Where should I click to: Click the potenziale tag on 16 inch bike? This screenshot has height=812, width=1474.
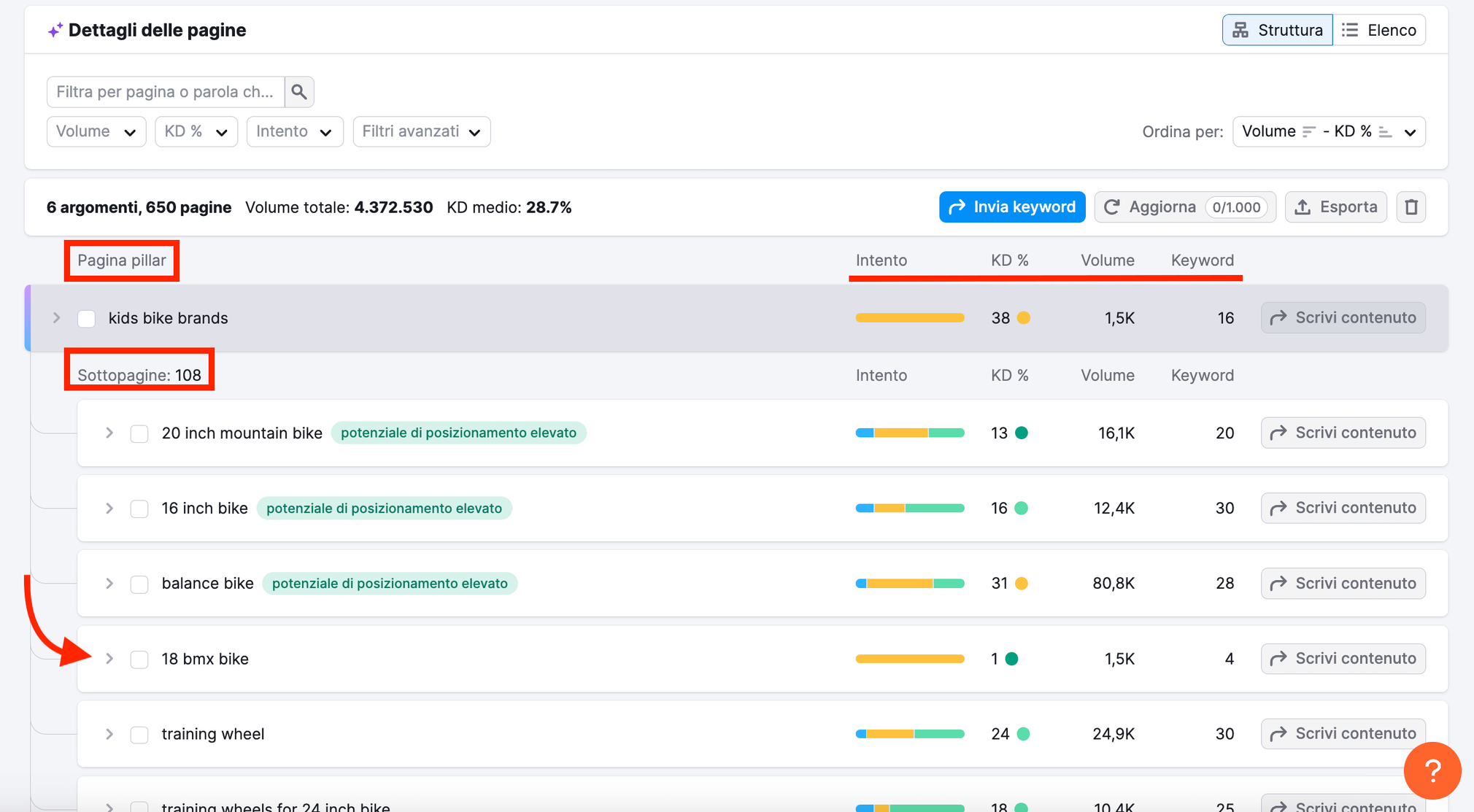[x=385, y=509]
